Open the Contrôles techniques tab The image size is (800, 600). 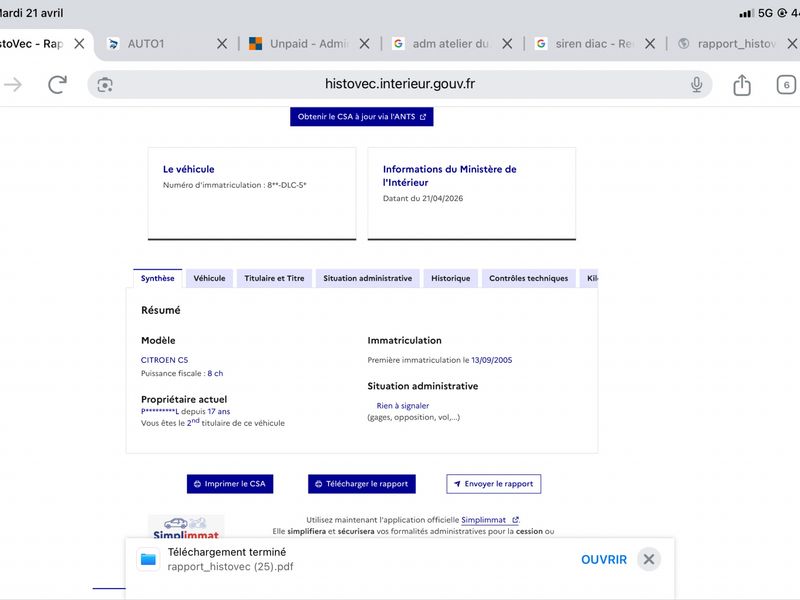(529, 278)
